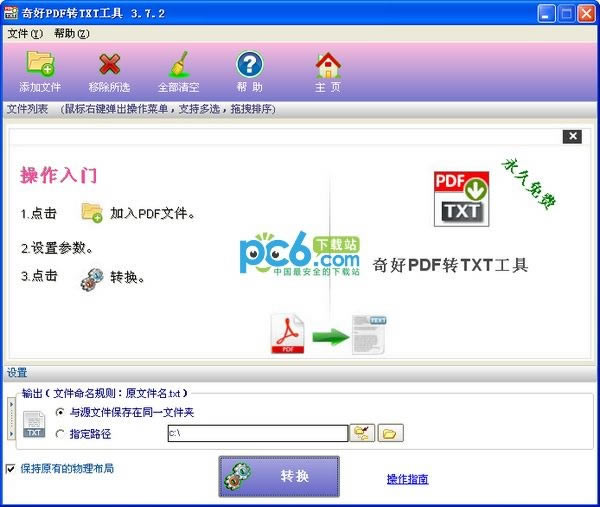Click the folder icon next to 1.点击
Image resolution: width=600 pixels, height=507 pixels.
(x=92, y=213)
